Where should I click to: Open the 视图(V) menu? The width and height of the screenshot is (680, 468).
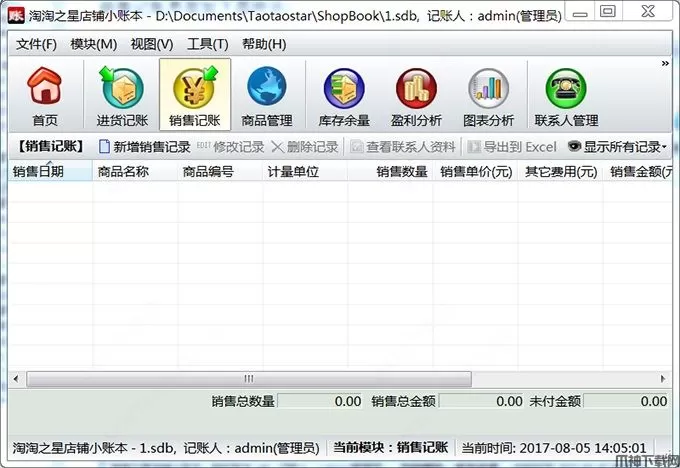coord(152,44)
